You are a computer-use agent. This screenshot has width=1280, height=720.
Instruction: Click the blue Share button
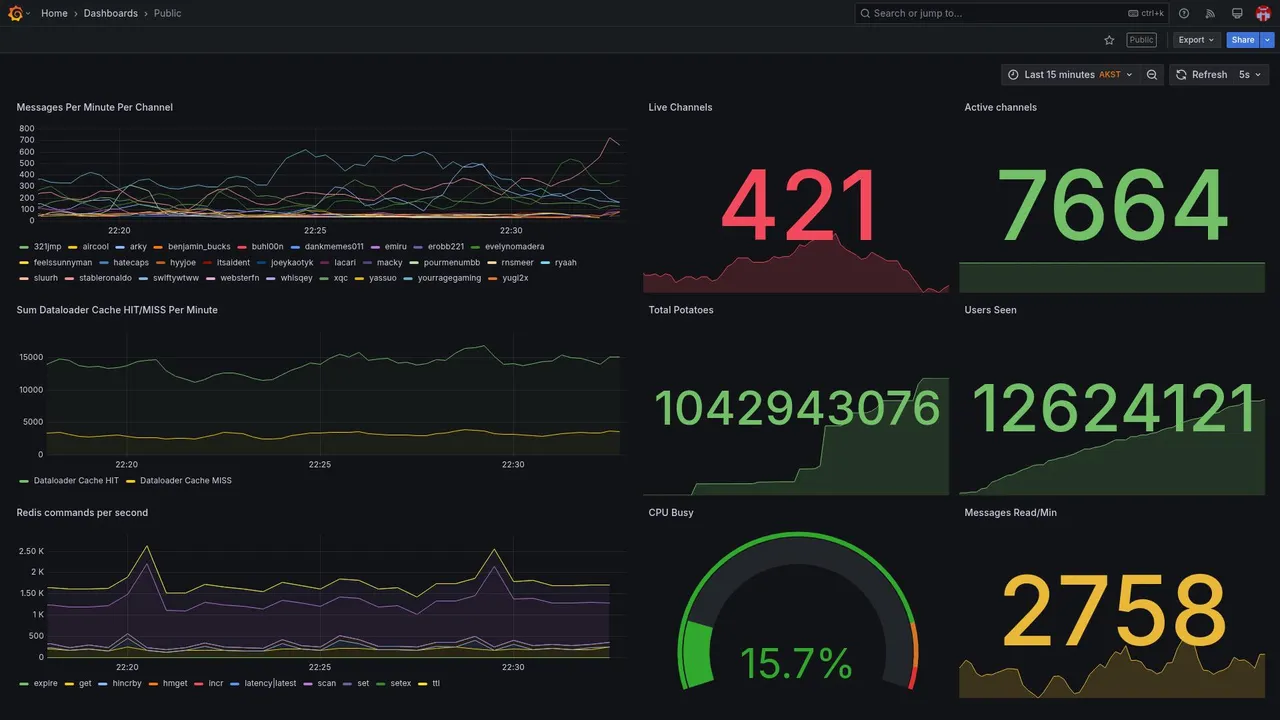pyautogui.click(x=1243, y=40)
